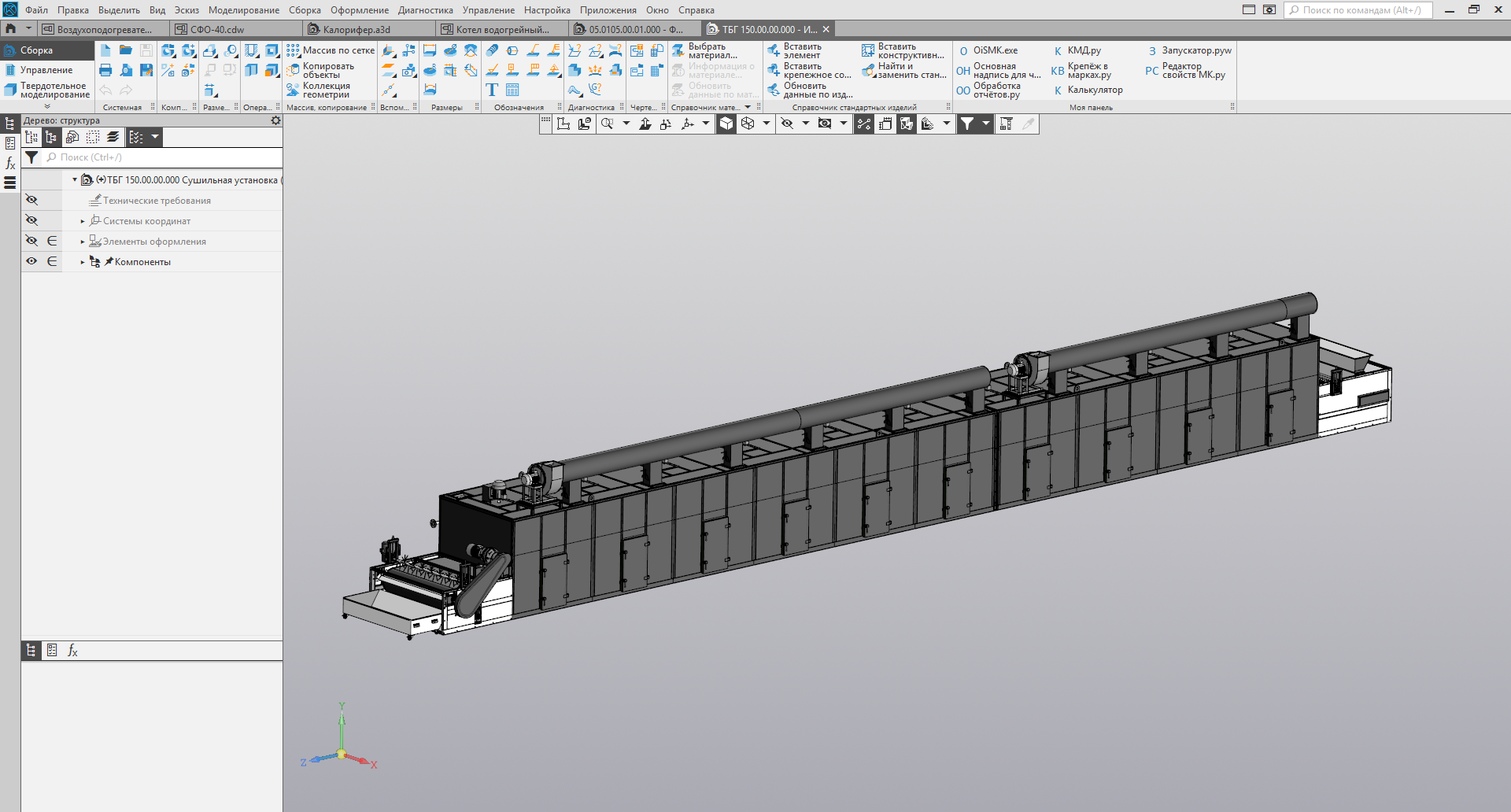Screen dimensions: 1511x812
Task: Expand the Компоненты tree node
Action: click(x=83, y=263)
